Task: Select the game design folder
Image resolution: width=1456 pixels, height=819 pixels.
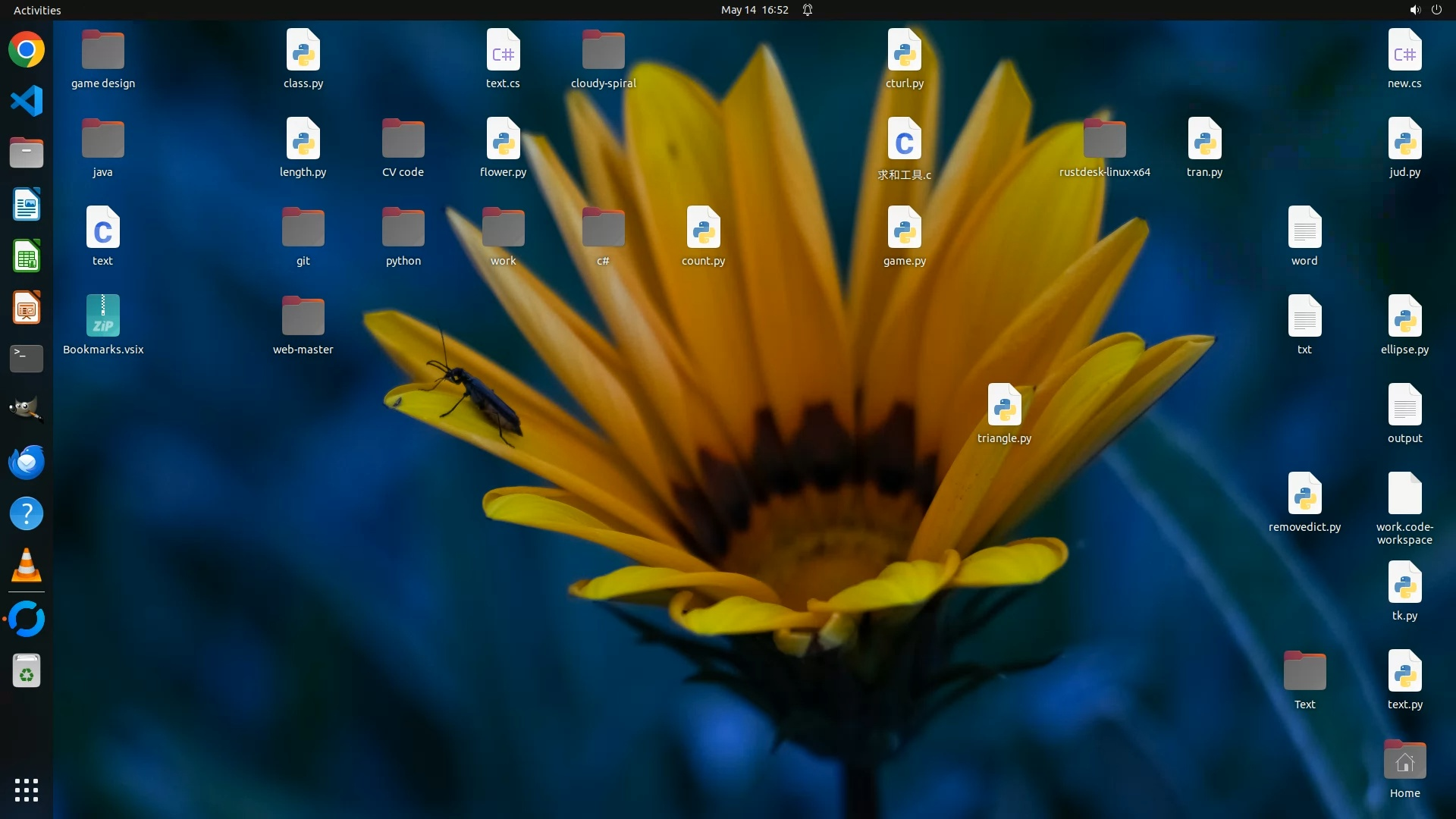Action: (103, 52)
